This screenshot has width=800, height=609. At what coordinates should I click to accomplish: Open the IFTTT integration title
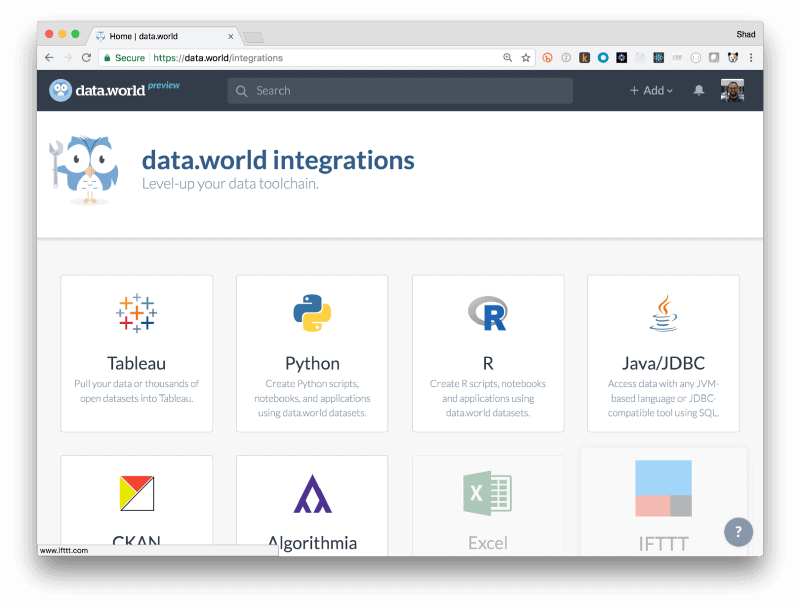coord(663,544)
